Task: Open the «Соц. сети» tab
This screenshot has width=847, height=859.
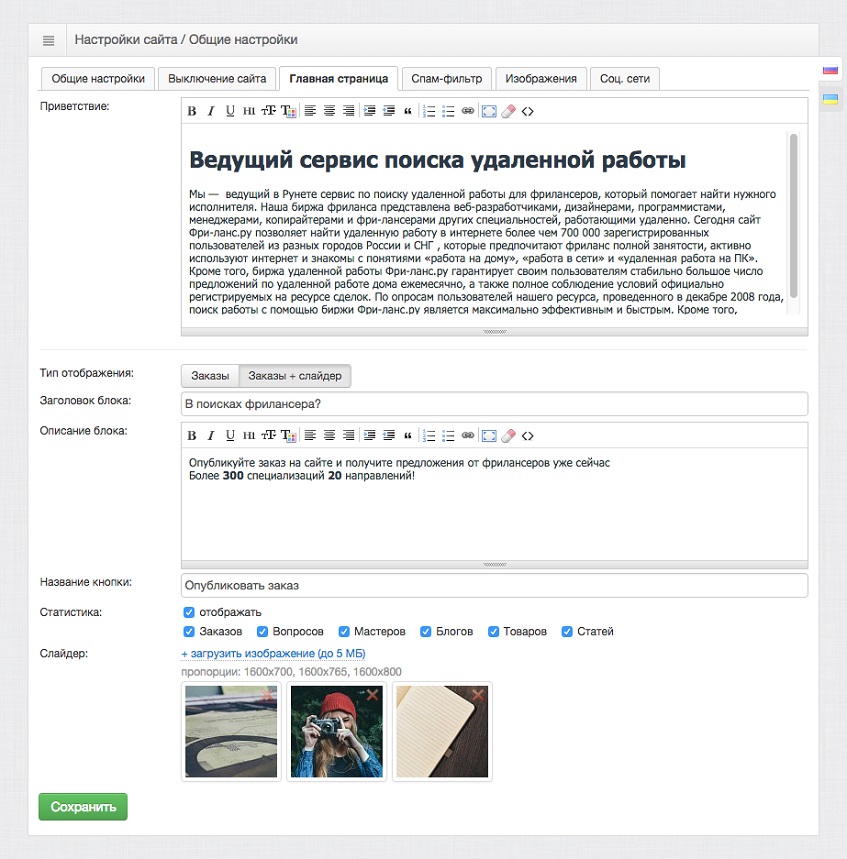Action: click(x=625, y=79)
